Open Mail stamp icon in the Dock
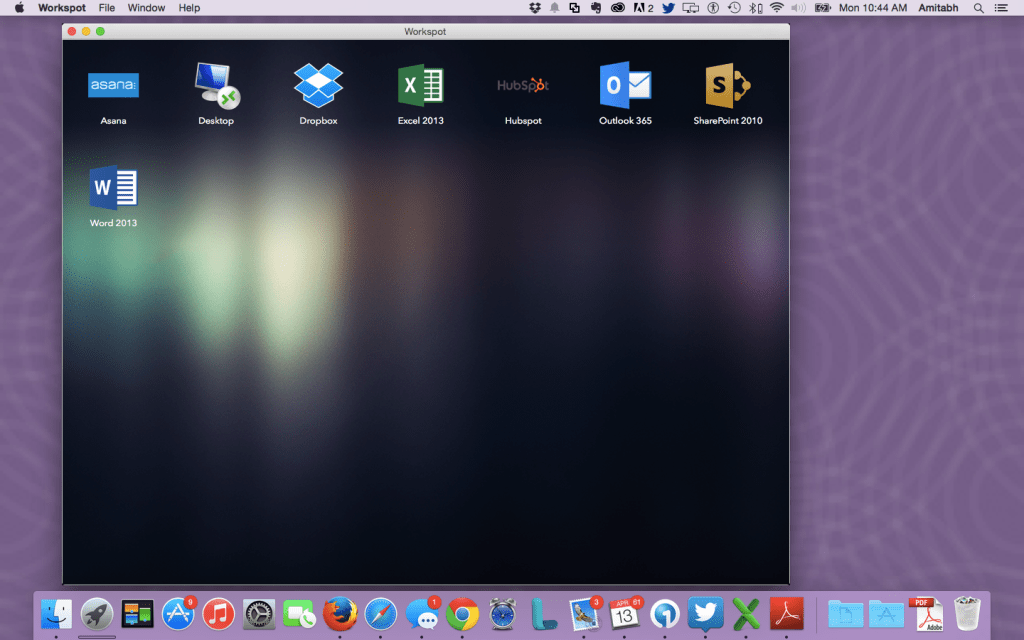Screen dimensions: 1024x640 click(x=584, y=614)
